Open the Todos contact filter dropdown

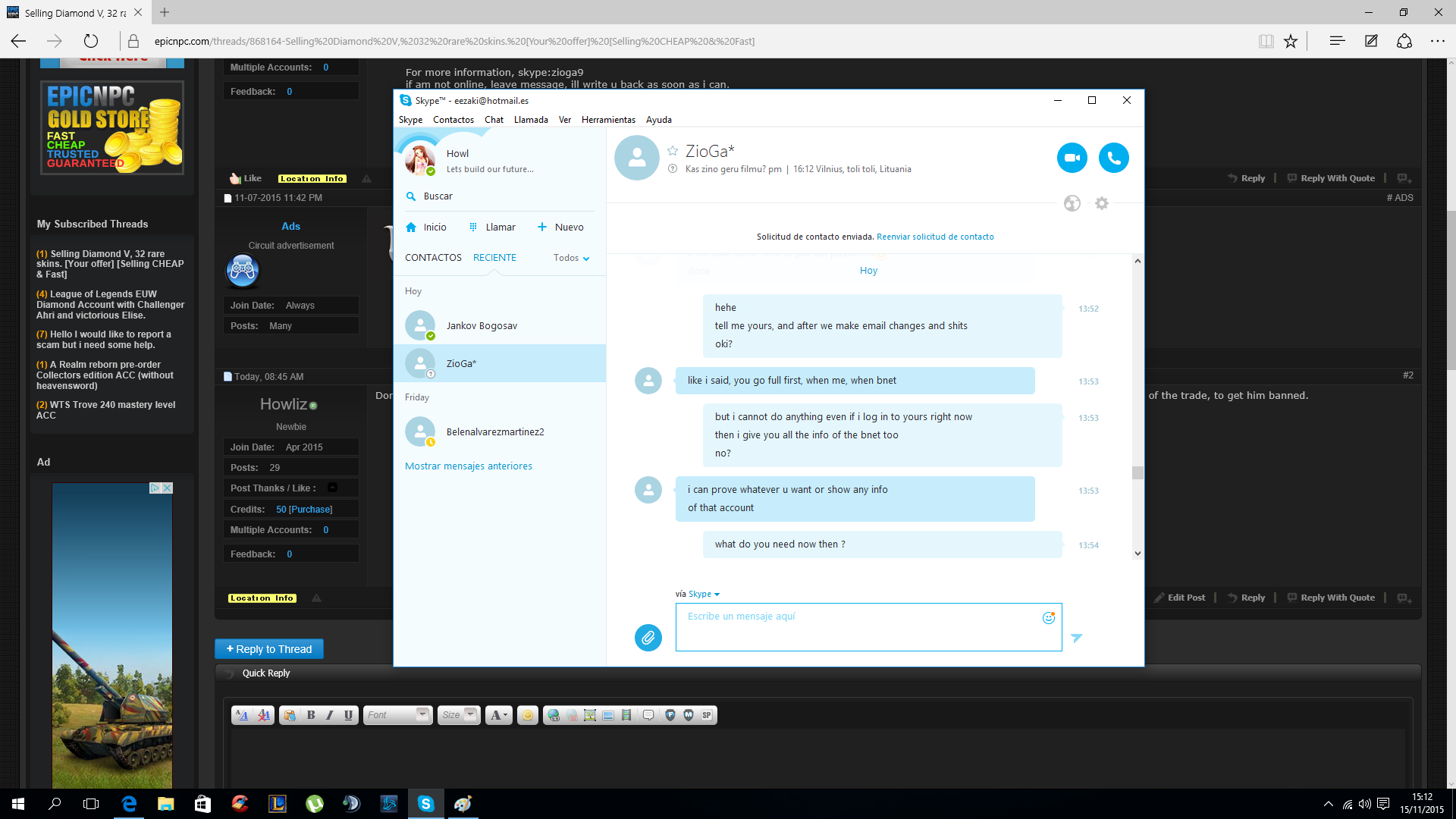(x=571, y=258)
